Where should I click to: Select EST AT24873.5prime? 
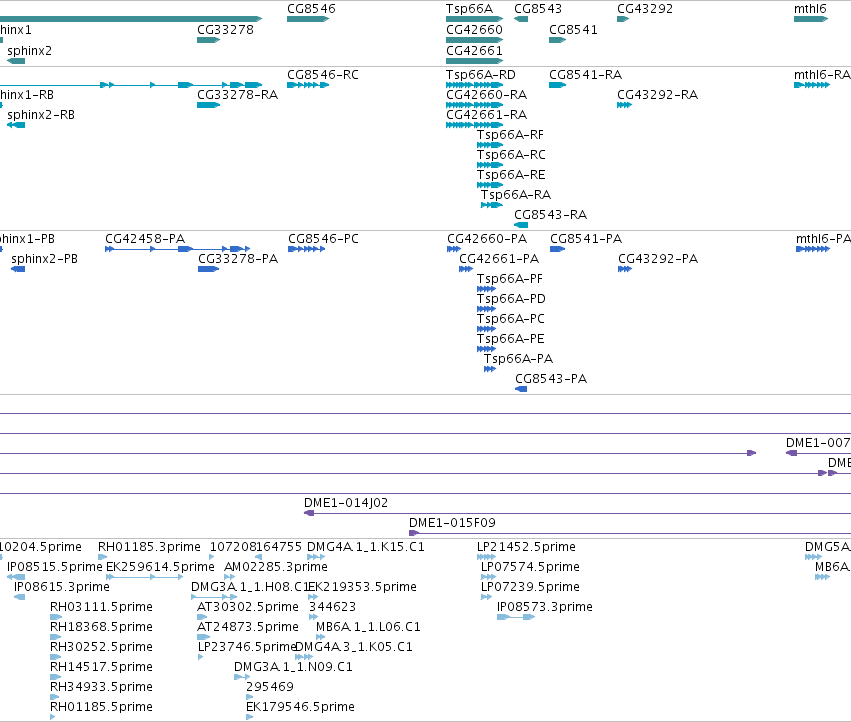pos(203,637)
